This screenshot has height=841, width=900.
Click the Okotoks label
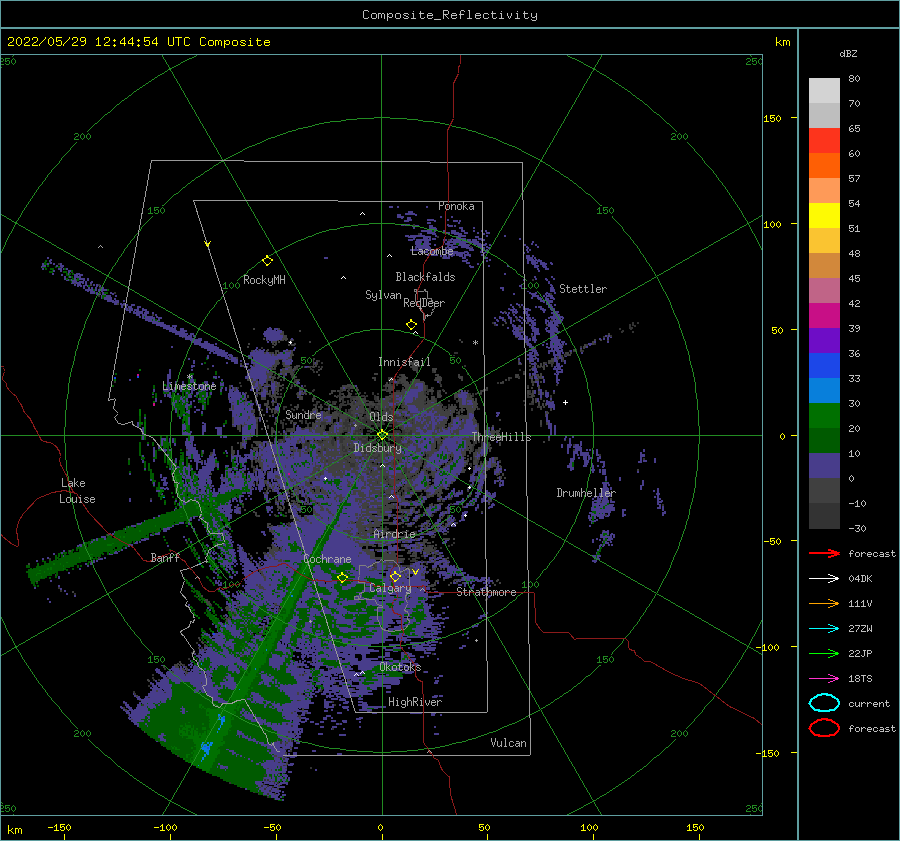point(400,667)
